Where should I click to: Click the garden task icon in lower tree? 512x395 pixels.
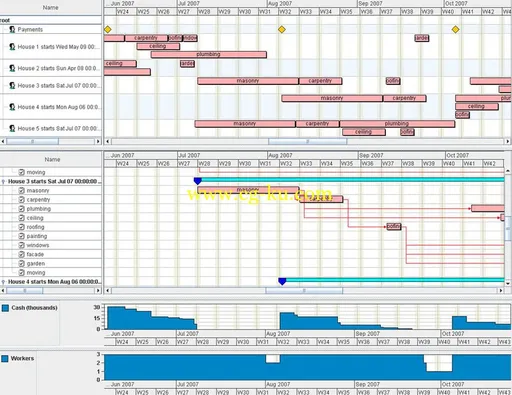point(22,263)
